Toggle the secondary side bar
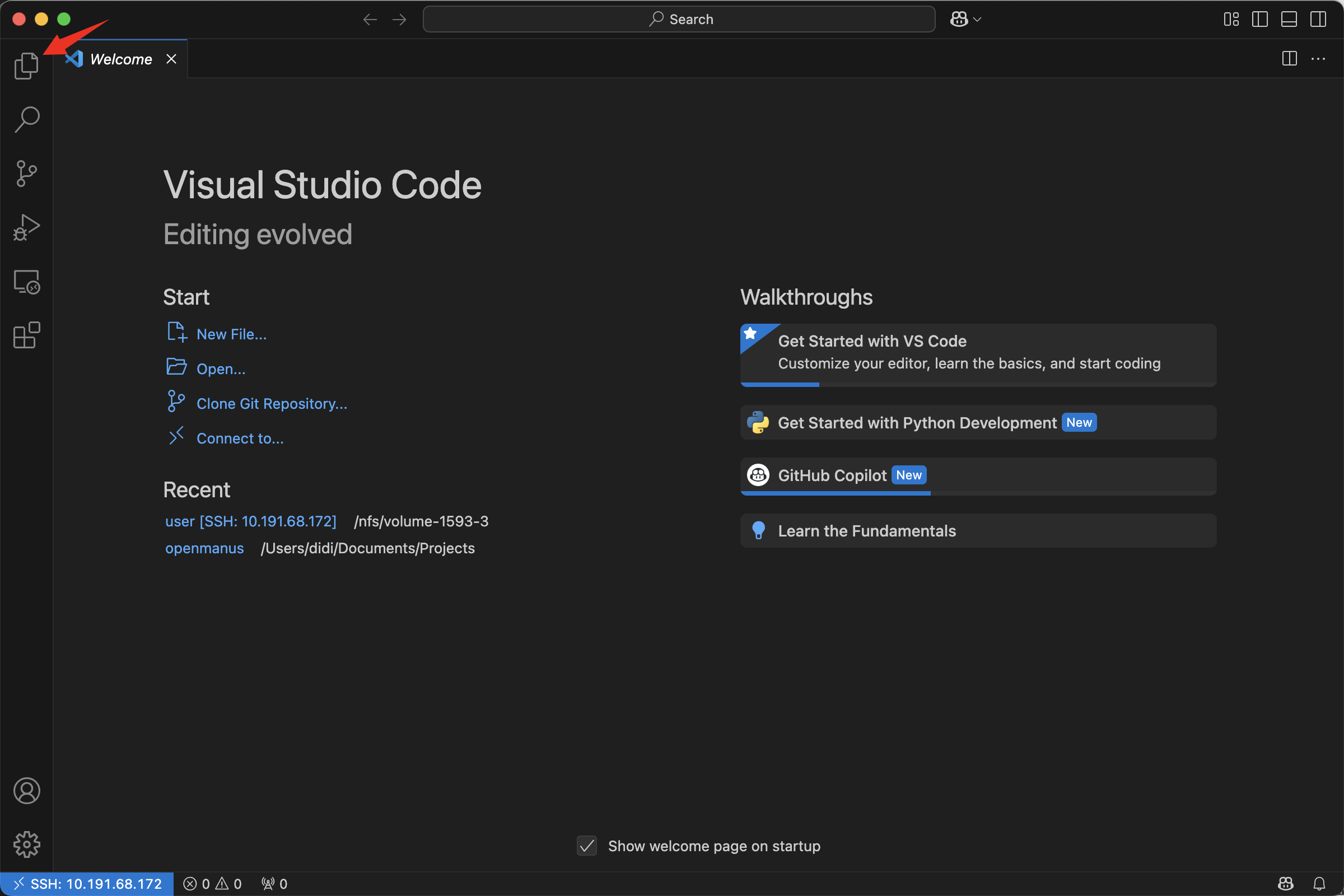 click(x=1318, y=20)
